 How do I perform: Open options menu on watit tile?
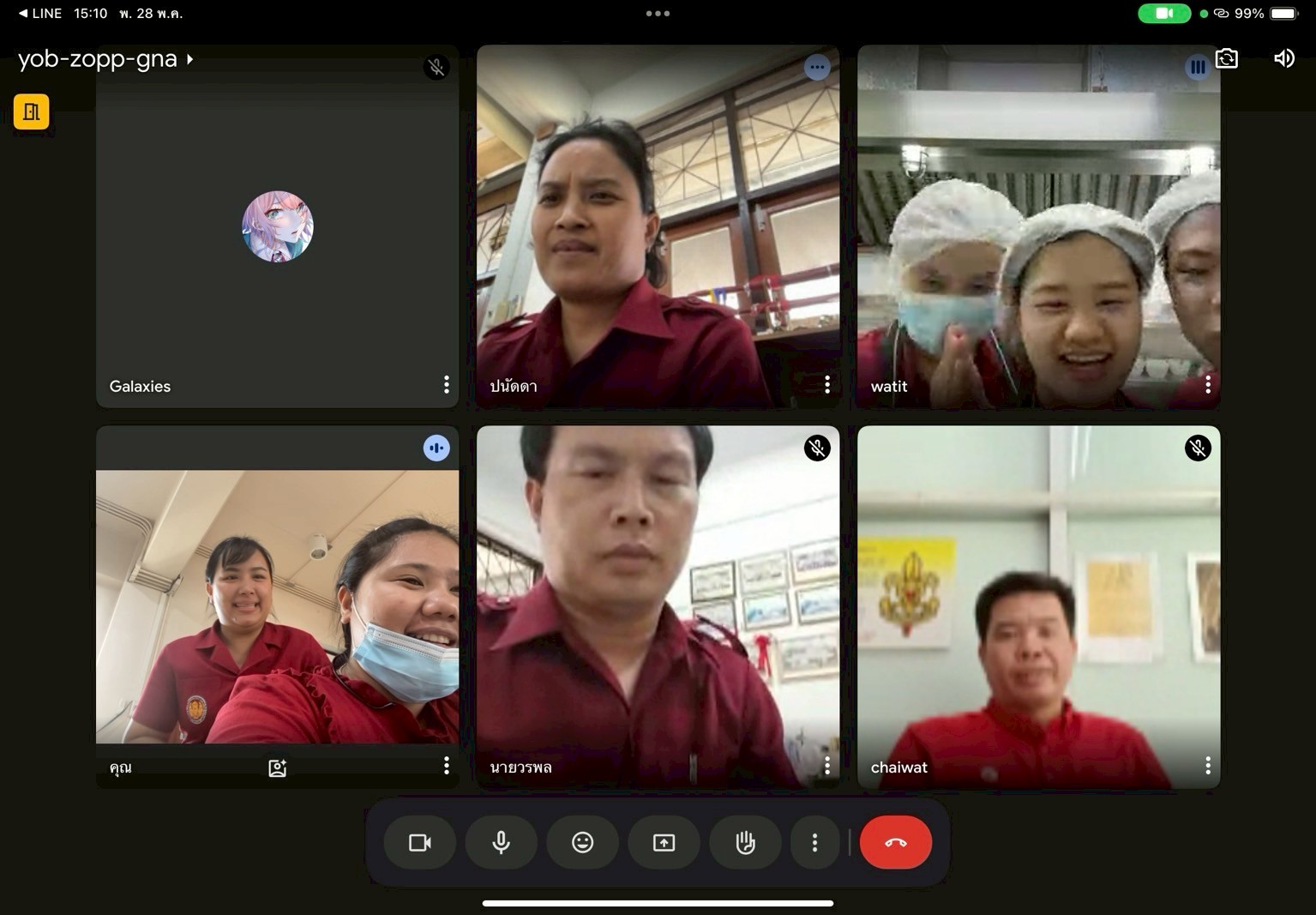(x=1208, y=384)
